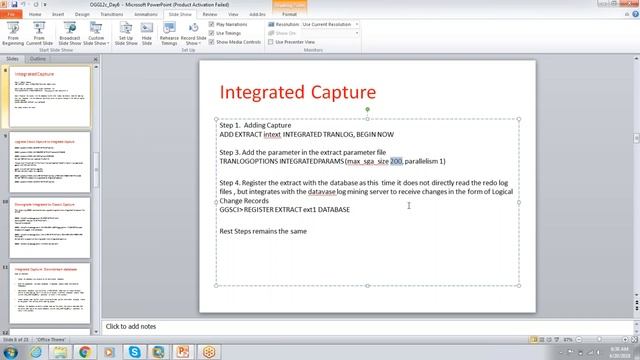This screenshot has height=360, width=640.
Task: Click the 'ADD EXTRACT intext' command line
Action: pos(307,134)
